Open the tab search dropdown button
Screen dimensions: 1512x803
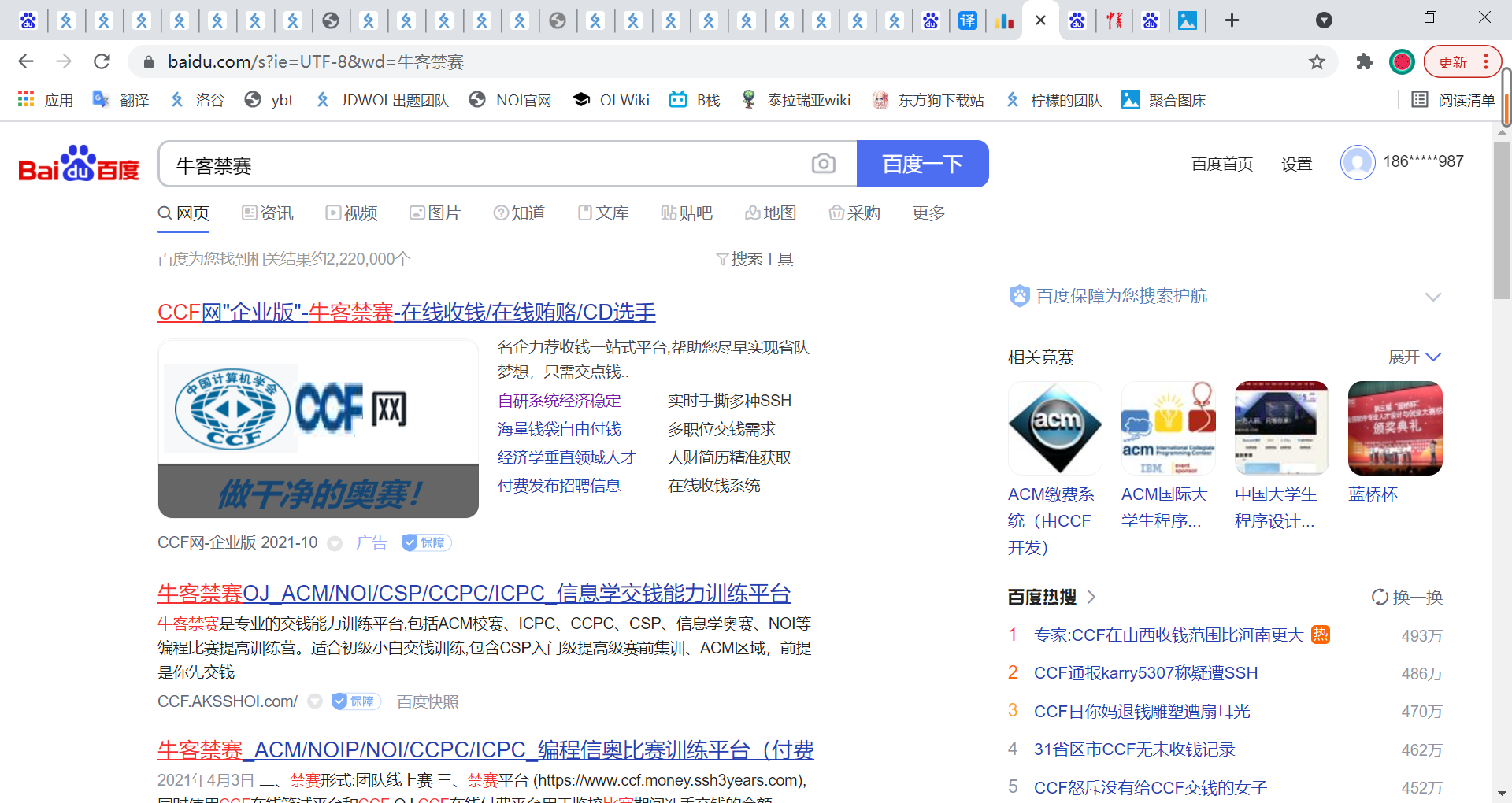1325,20
